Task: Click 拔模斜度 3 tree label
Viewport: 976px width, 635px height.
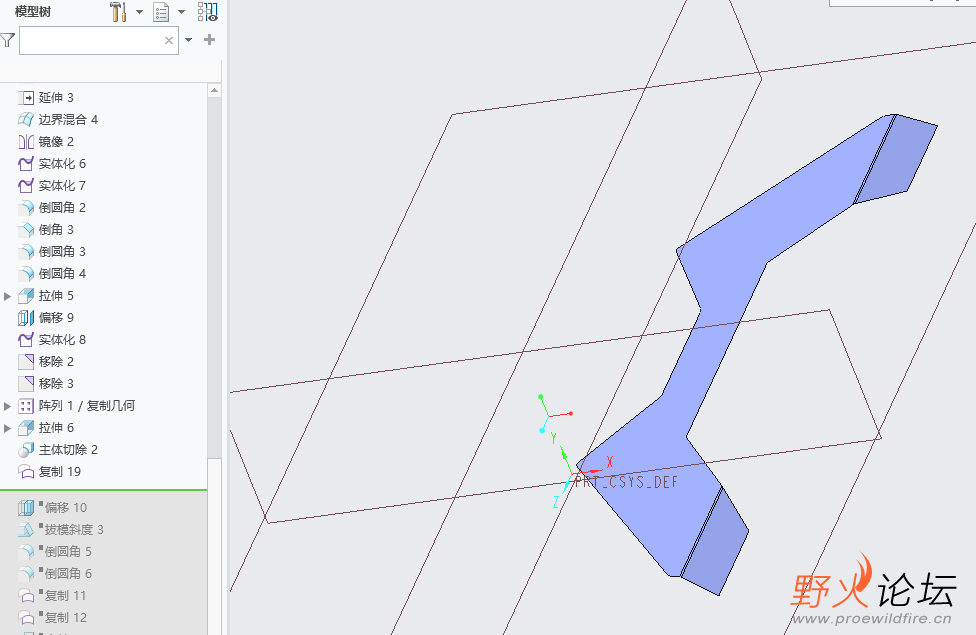Action: point(74,530)
